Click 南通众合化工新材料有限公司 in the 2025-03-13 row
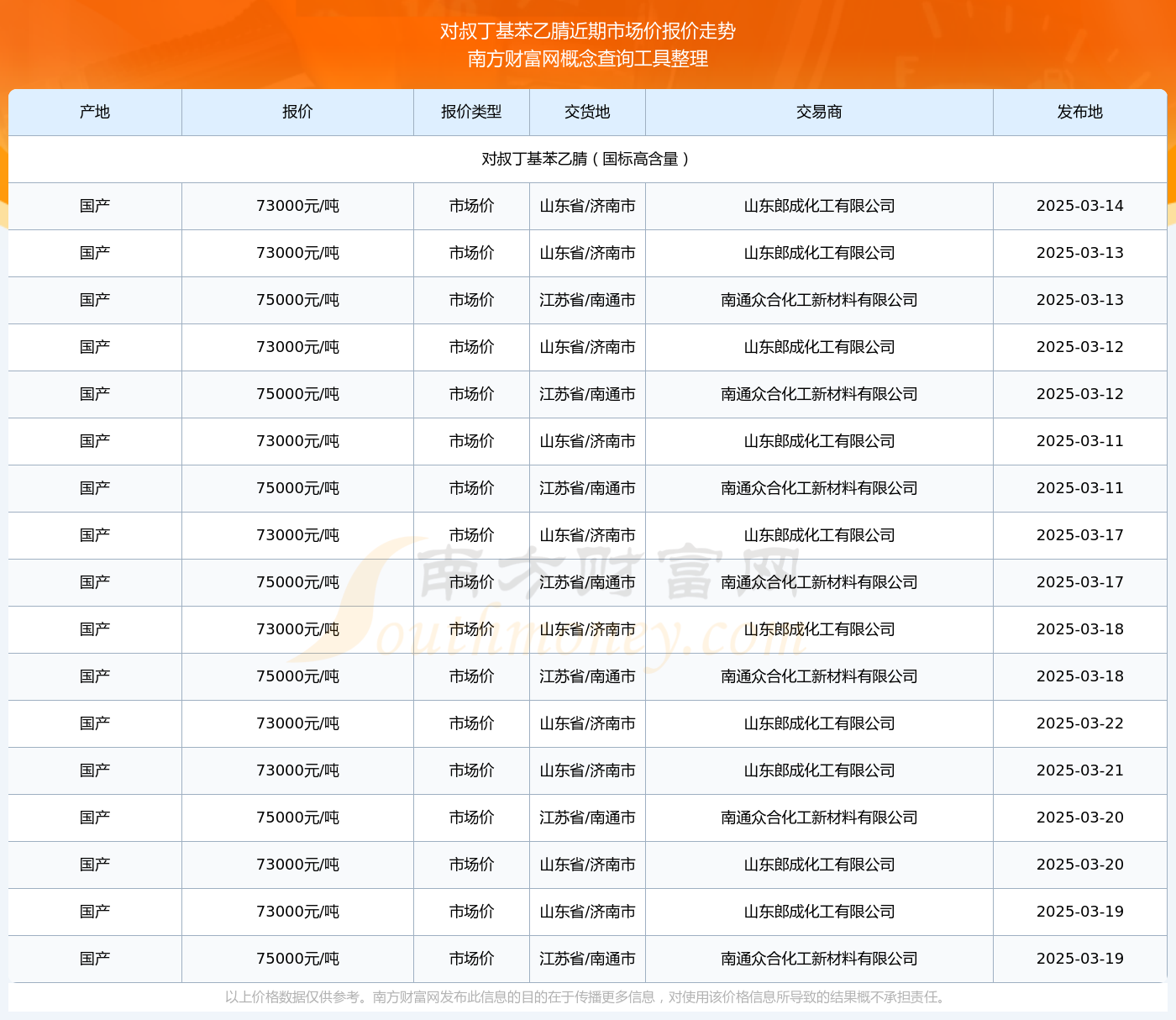The width and height of the screenshot is (1176, 1020). [x=819, y=300]
